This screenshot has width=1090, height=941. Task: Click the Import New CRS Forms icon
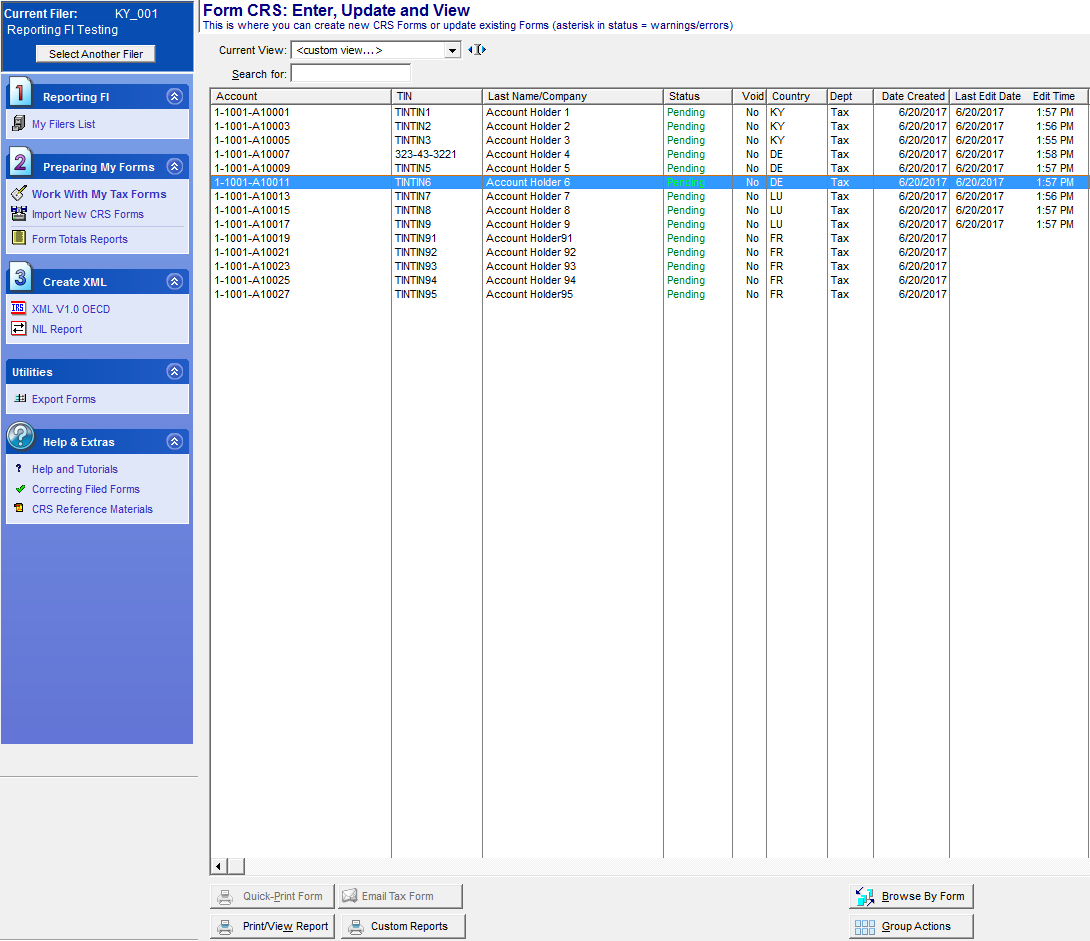pyautogui.click(x=19, y=214)
